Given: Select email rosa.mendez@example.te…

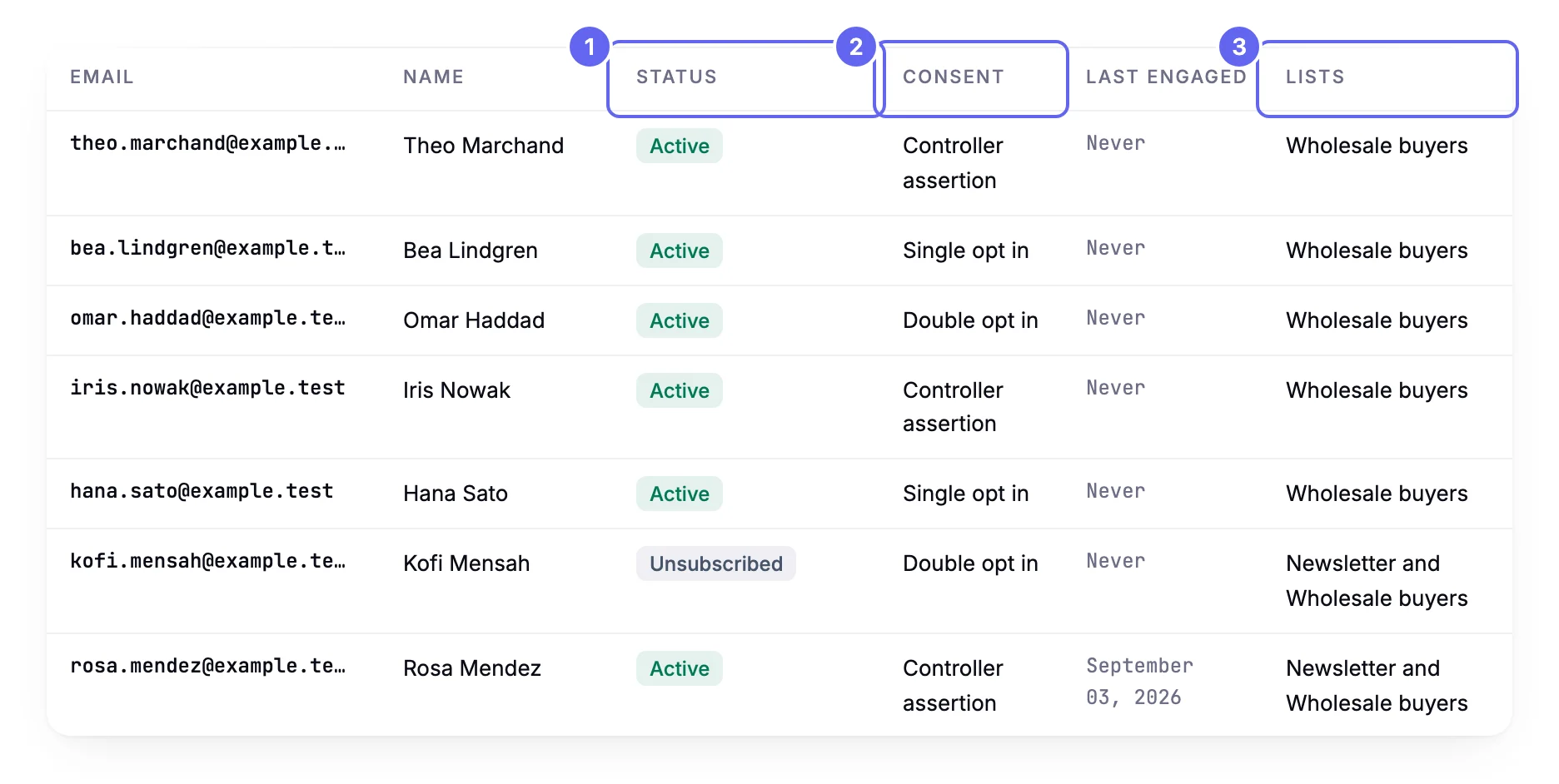Looking at the screenshot, I should coord(207,666).
